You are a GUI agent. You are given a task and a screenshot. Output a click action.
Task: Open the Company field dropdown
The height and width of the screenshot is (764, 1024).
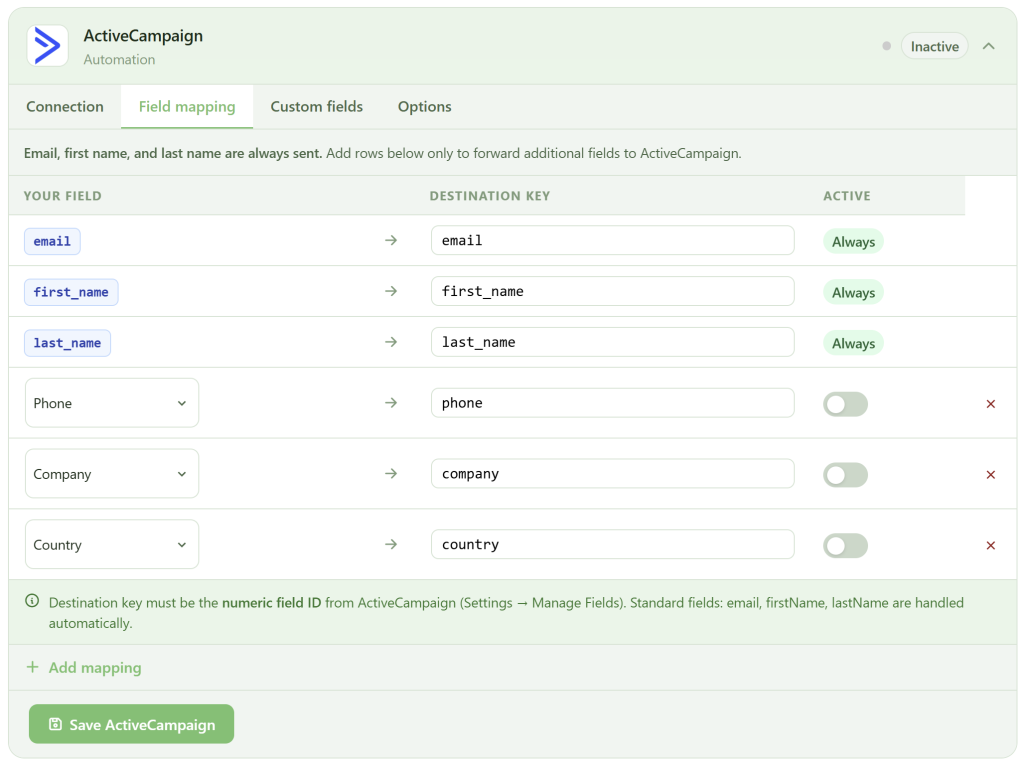tap(112, 473)
